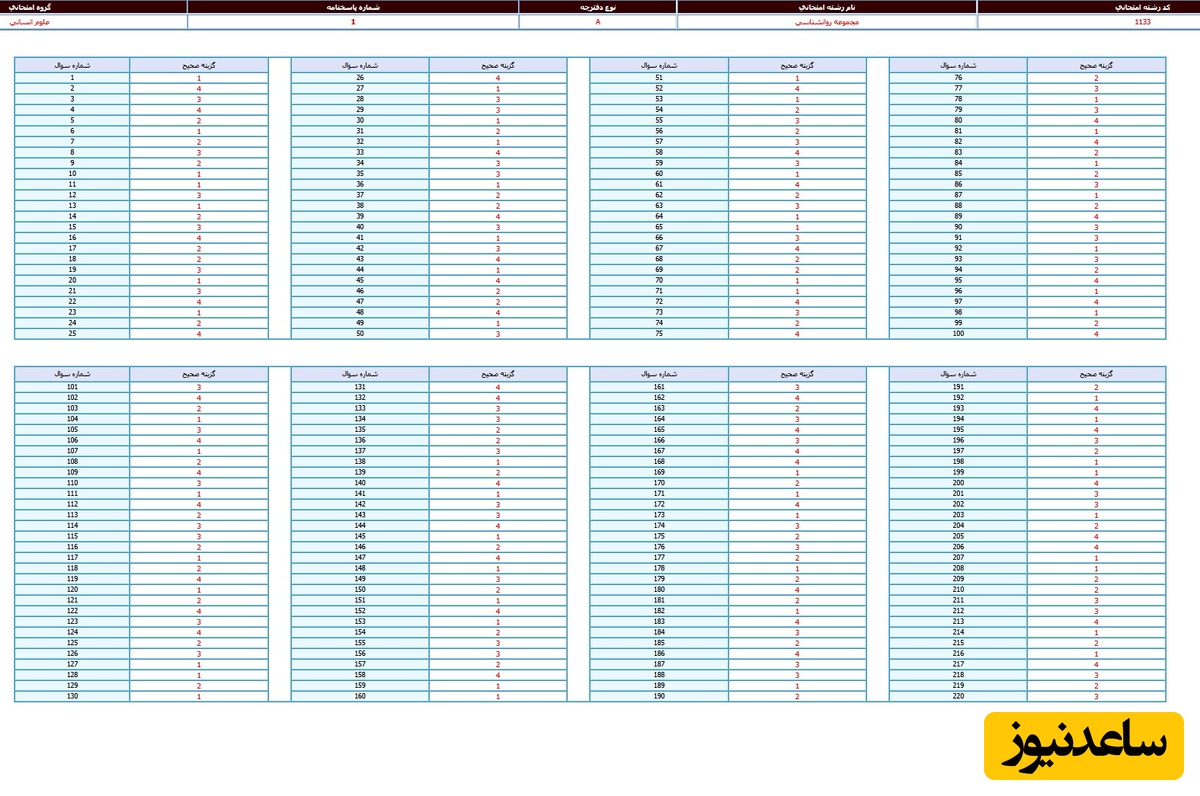Click the question number 76 cell
1200x796 pixels.
click(x=958, y=77)
